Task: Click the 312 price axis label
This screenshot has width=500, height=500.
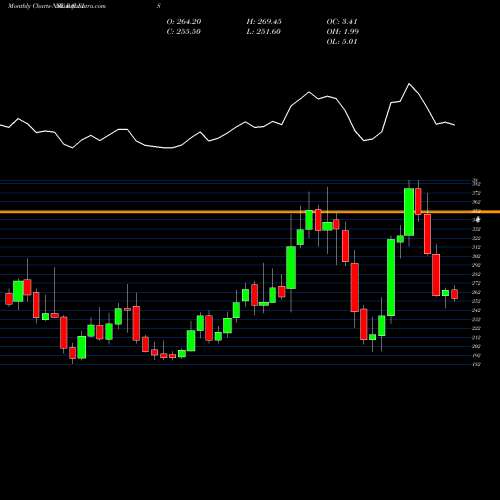Action: pyautogui.click(x=477, y=247)
